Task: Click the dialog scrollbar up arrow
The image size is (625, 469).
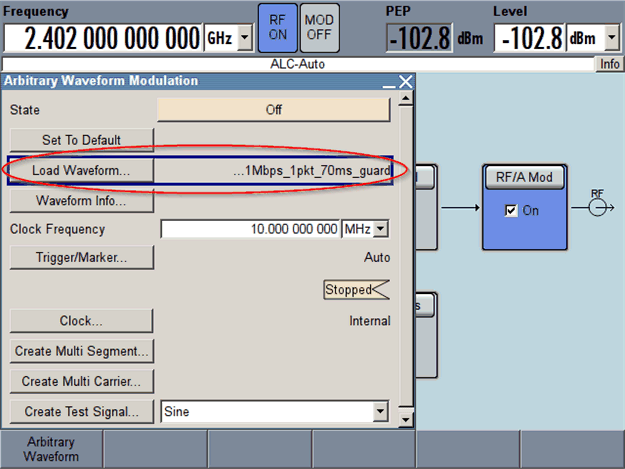Action: tap(406, 98)
